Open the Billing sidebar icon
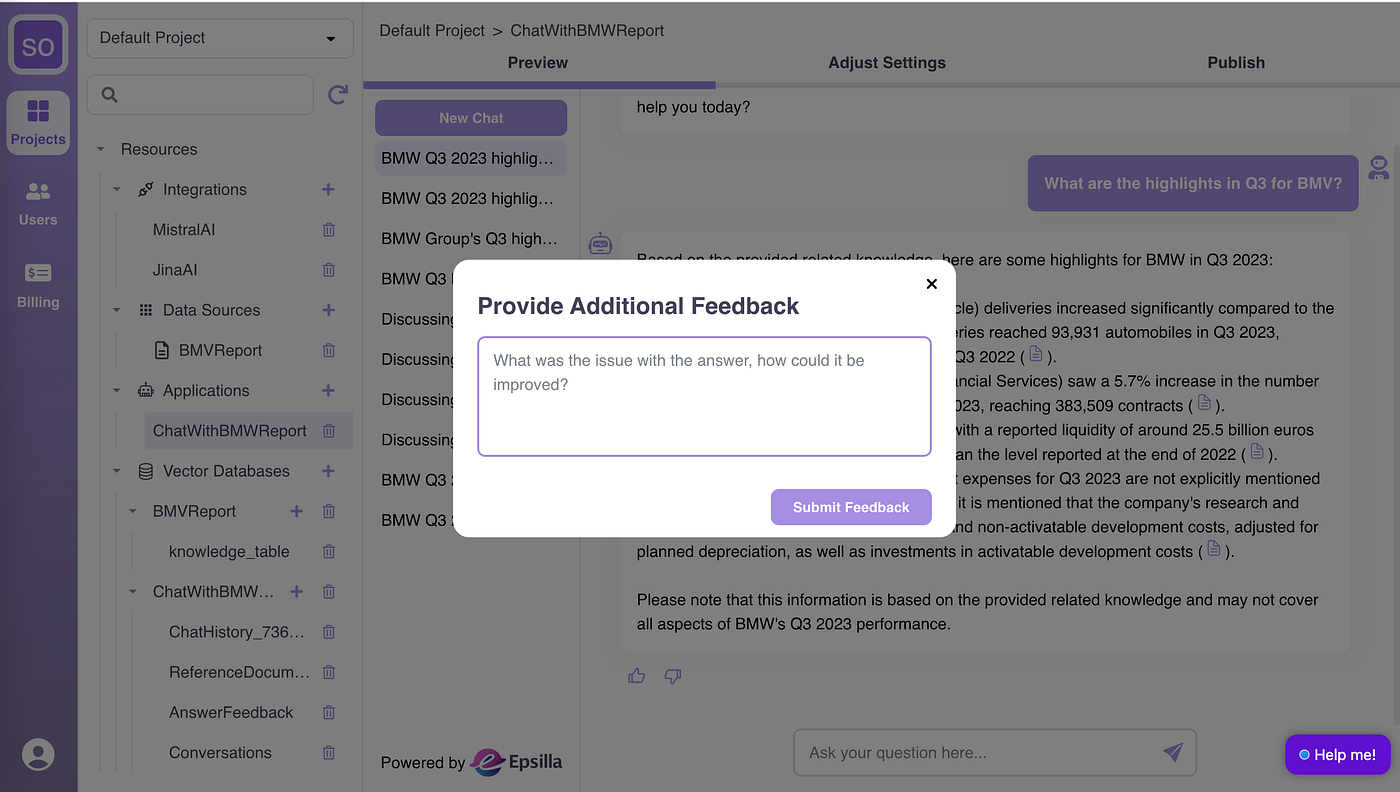Viewport: 1400px width, 792px height. click(x=38, y=285)
